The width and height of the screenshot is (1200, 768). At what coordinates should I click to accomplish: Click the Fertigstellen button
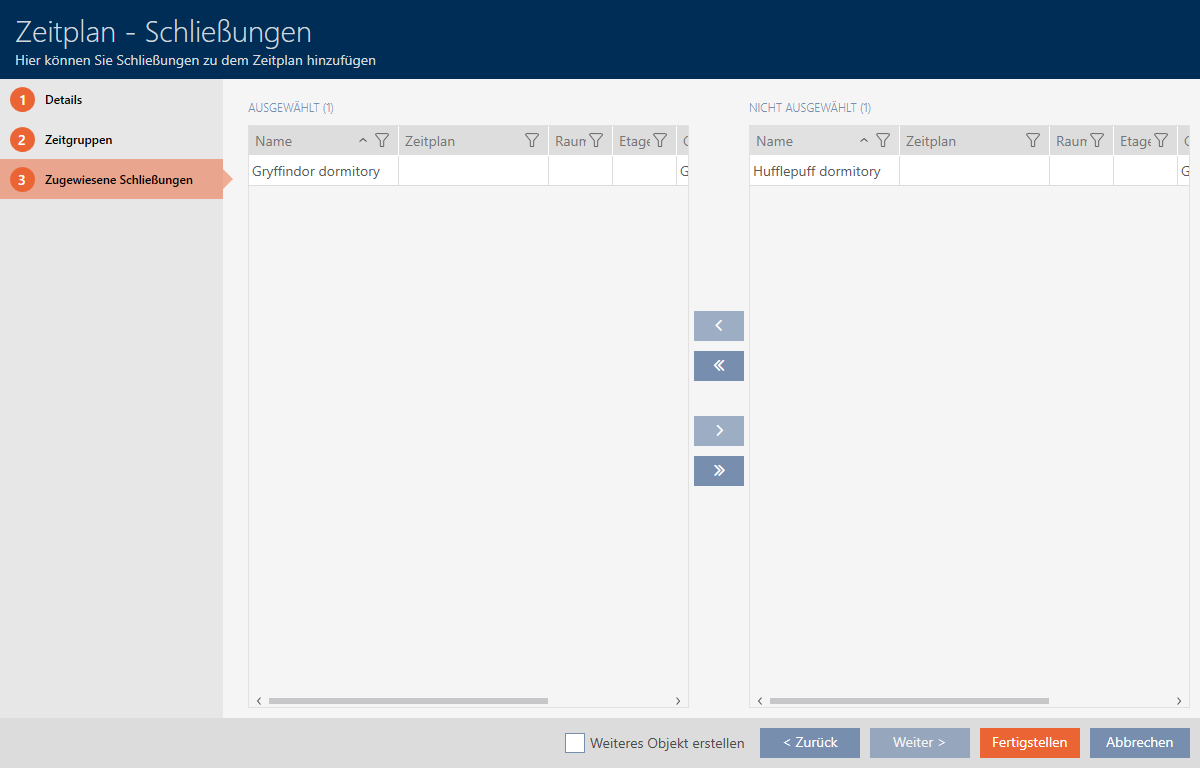pos(1029,743)
